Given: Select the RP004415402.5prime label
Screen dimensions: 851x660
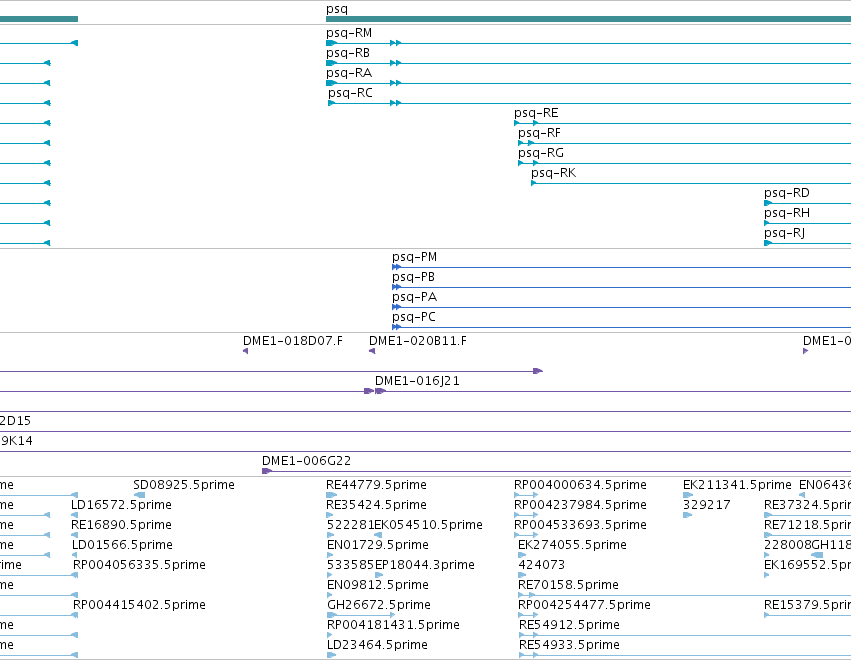Looking at the screenshot, I should tap(139, 605).
